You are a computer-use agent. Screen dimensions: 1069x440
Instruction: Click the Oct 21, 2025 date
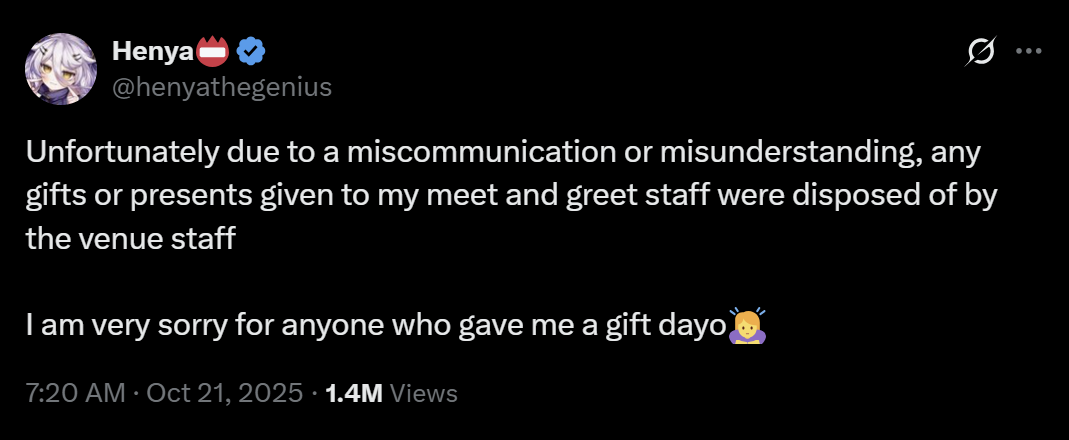pos(224,393)
